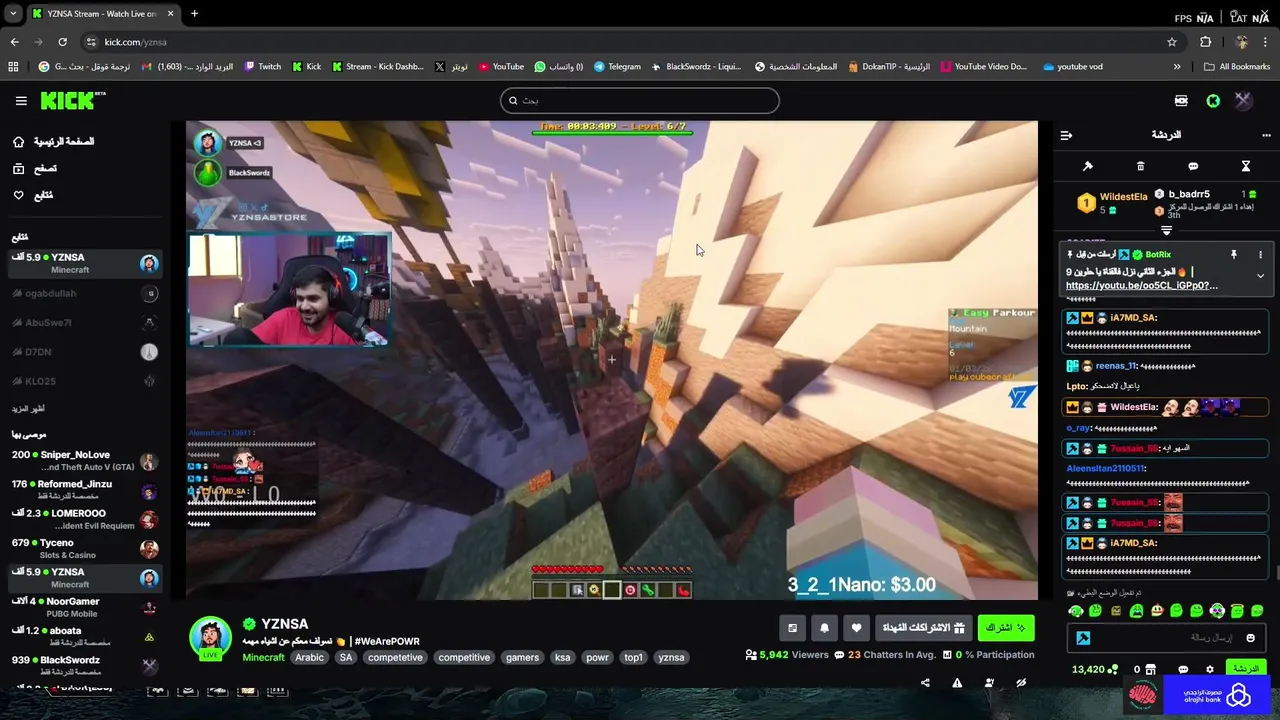Click the Gift Subscriptions button
Viewport: 1280px width, 720px height.
coord(923,628)
